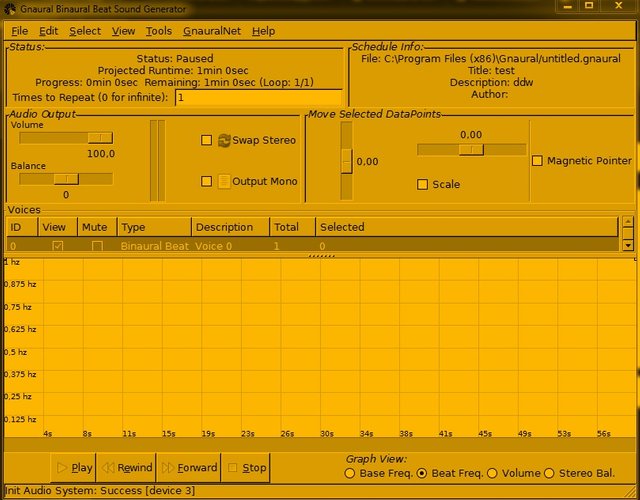Click the ID column header

[x=22, y=227]
